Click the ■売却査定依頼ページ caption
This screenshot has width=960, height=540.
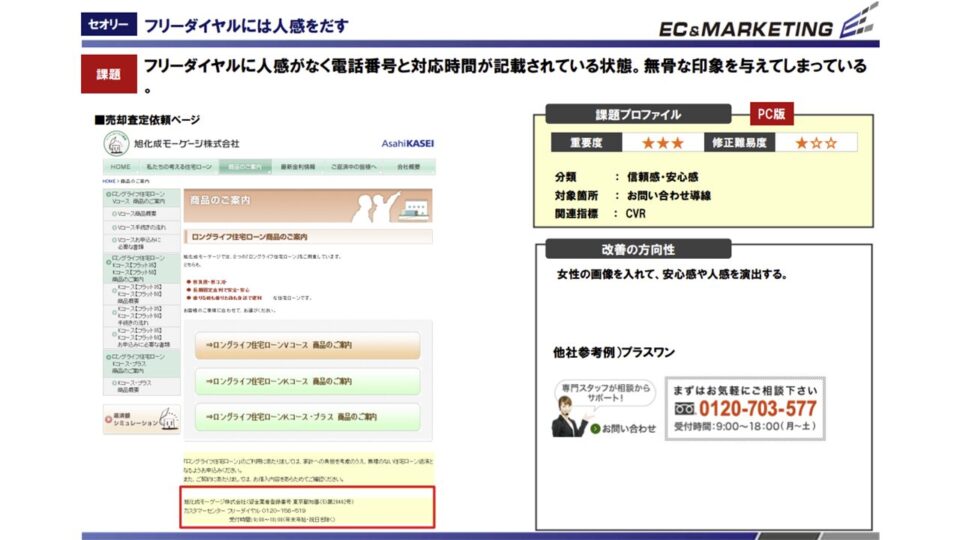tap(148, 119)
